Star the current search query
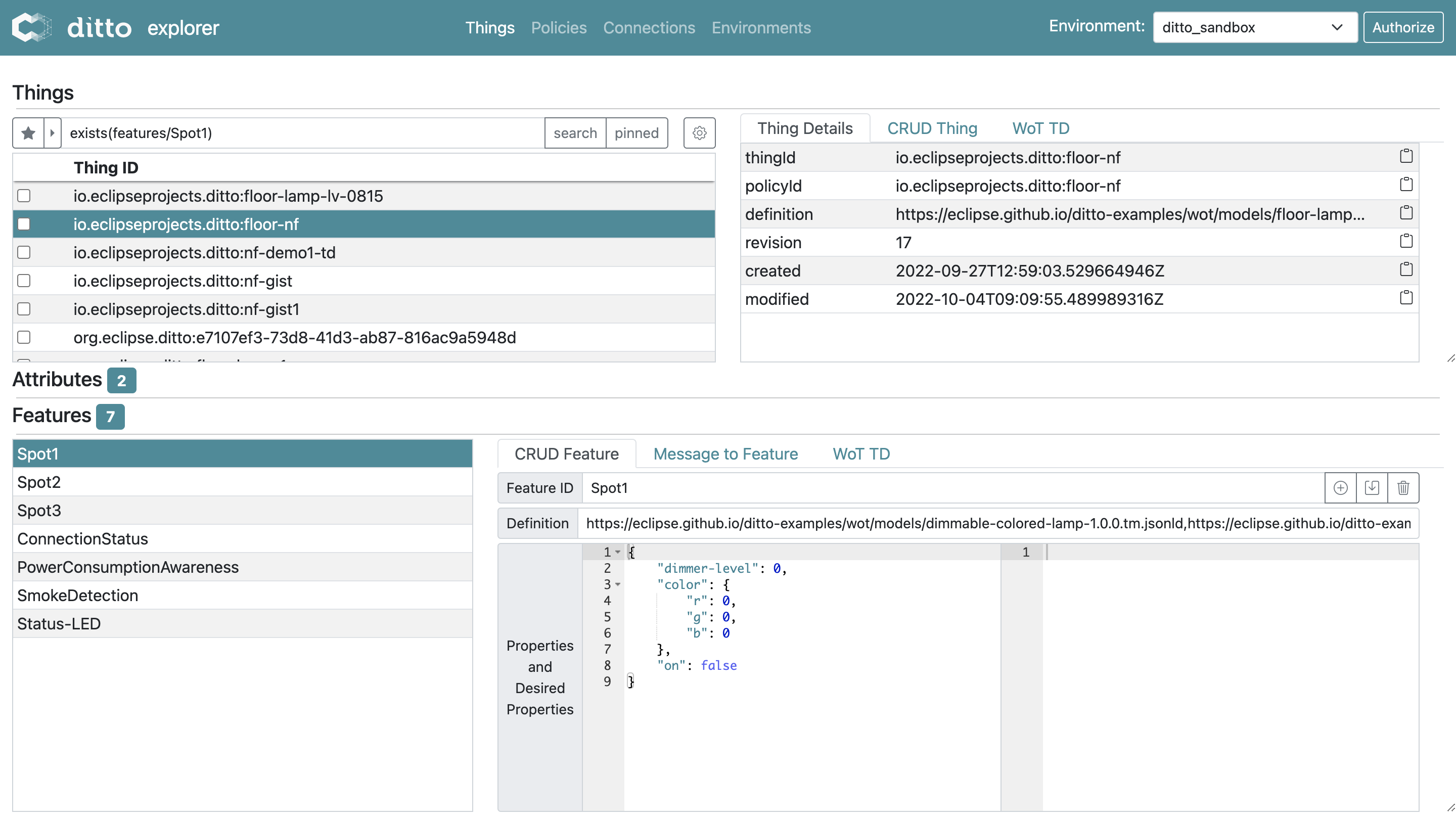The width and height of the screenshot is (1456, 820). (x=27, y=132)
